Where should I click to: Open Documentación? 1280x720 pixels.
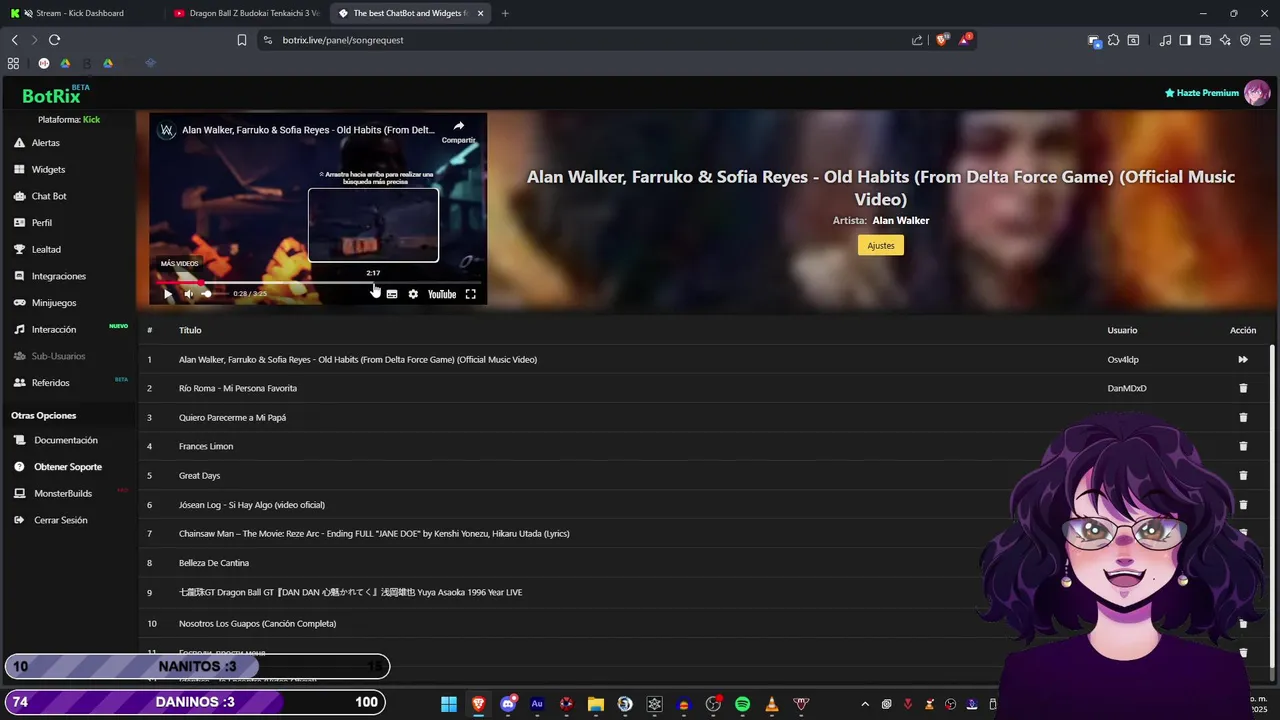pyautogui.click(x=66, y=440)
